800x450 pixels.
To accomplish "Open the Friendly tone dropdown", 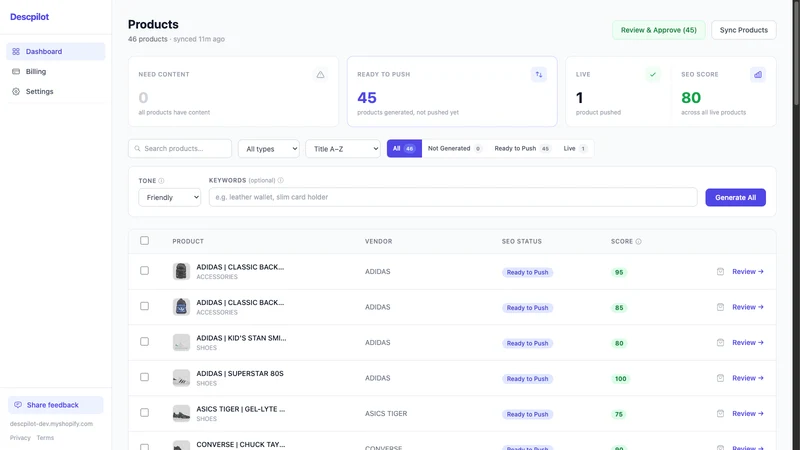I will tap(169, 197).
